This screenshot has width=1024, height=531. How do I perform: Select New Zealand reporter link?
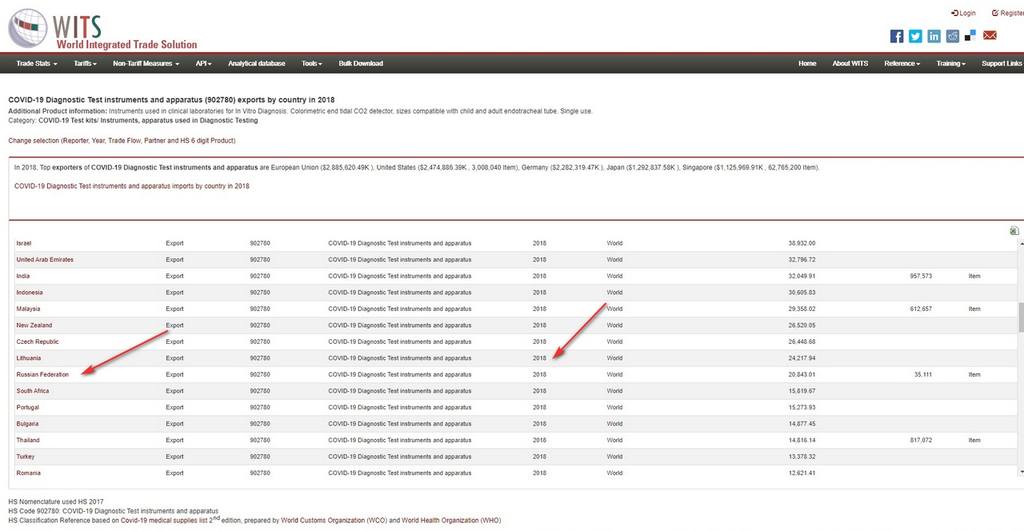click(34, 325)
